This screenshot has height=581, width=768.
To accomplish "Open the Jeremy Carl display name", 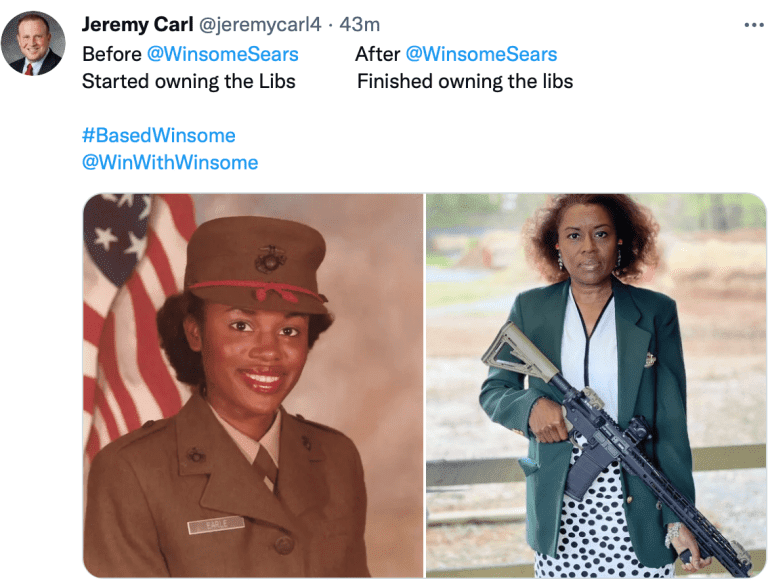I will (x=137, y=24).
